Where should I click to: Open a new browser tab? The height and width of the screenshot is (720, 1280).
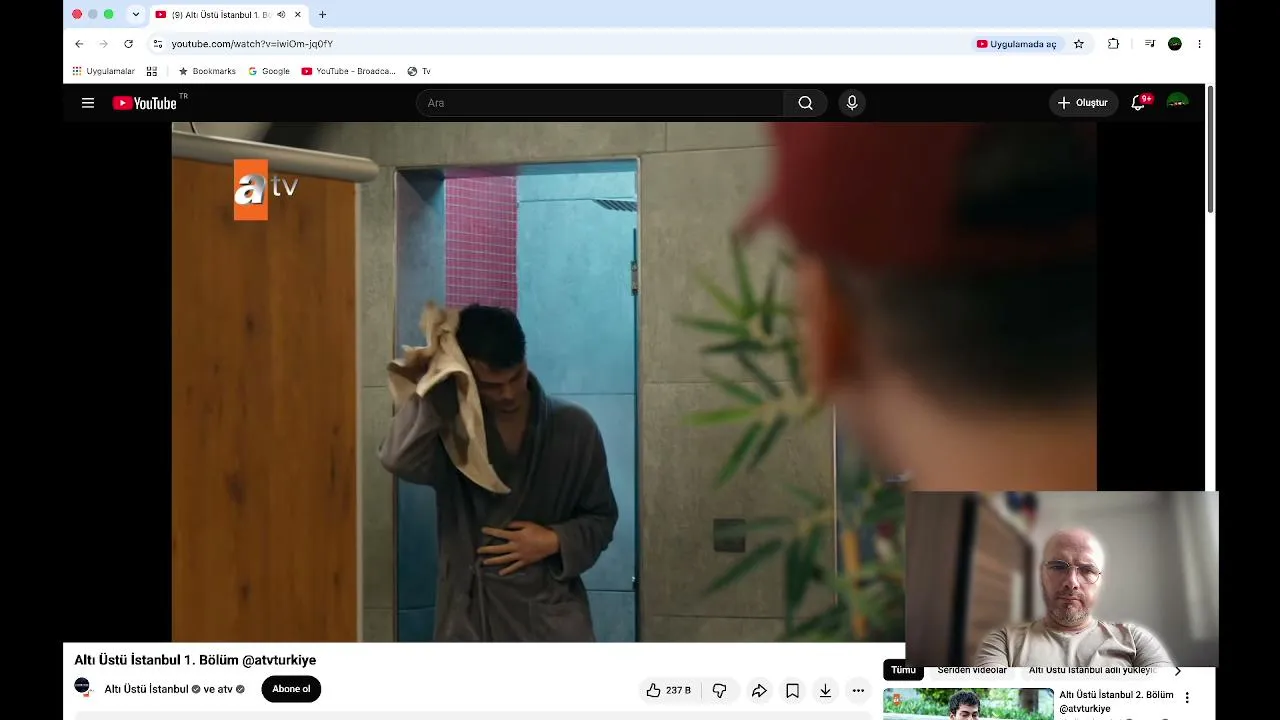tap(322, 15)
